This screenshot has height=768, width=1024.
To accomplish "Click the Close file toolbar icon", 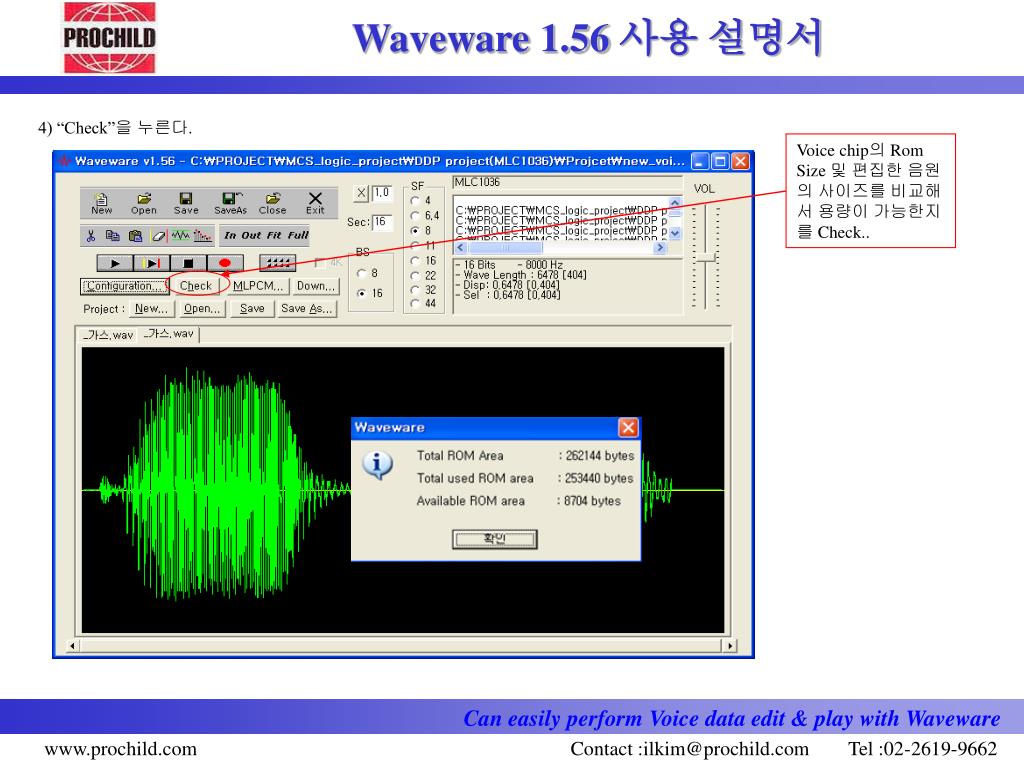I will tap(272, 204).
